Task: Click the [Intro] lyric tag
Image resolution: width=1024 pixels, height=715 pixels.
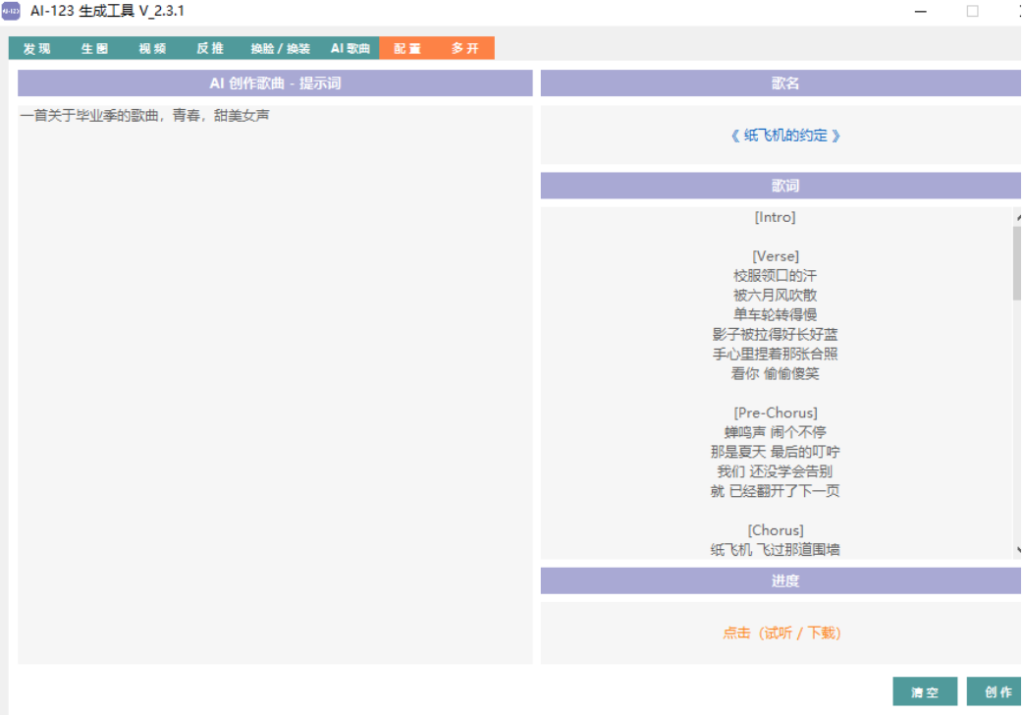Action: point(775,217)
